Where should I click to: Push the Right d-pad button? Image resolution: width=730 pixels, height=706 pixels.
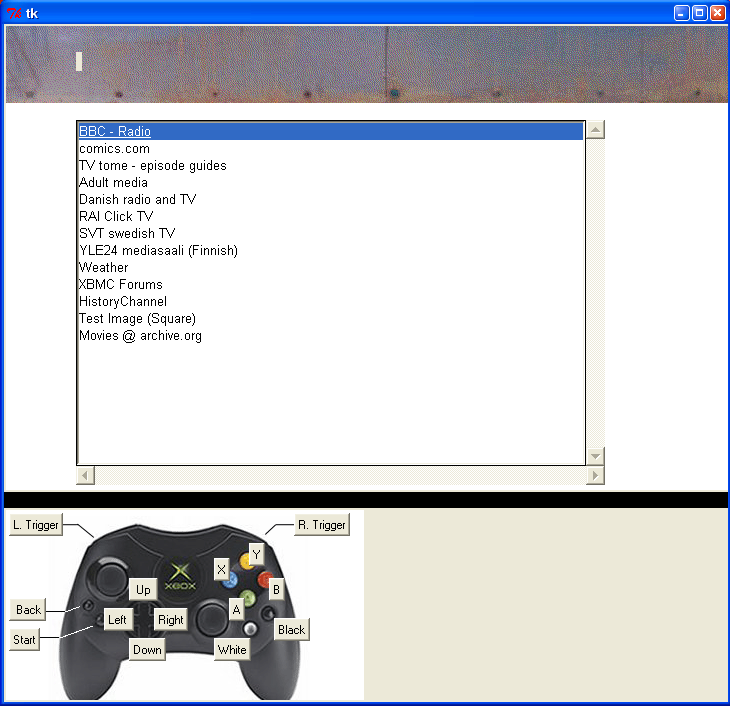coord(171,620)
